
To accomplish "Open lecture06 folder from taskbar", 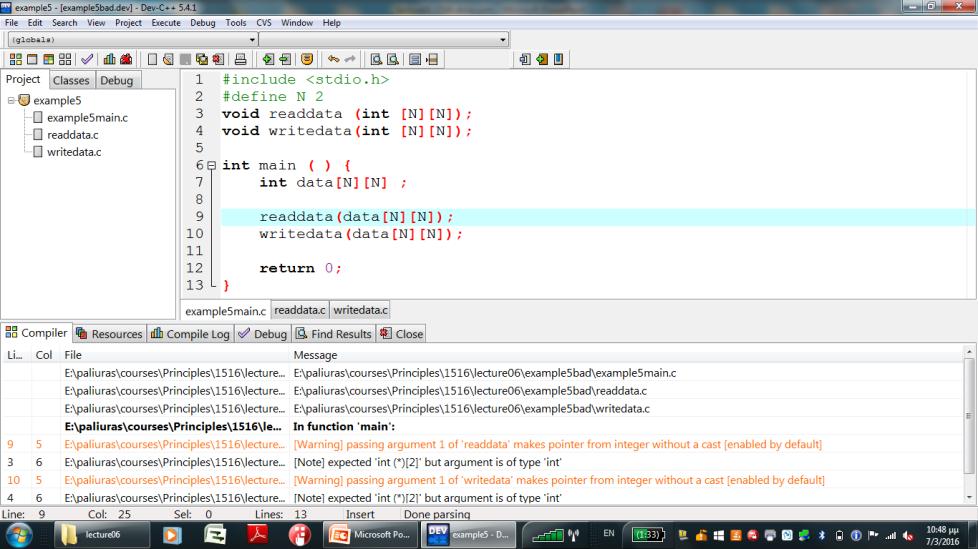I will (x=102, y=535).
